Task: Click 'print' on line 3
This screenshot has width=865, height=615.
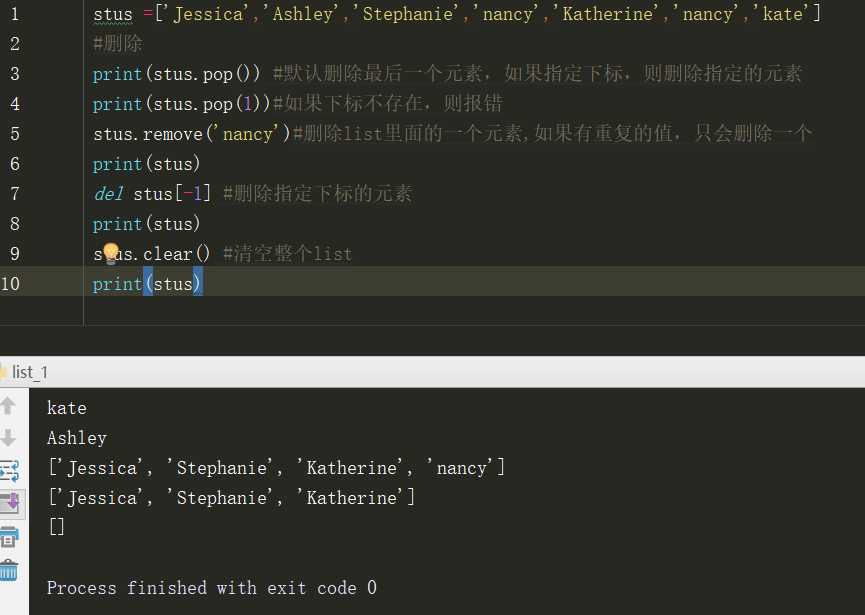Action: click(118, 73)
